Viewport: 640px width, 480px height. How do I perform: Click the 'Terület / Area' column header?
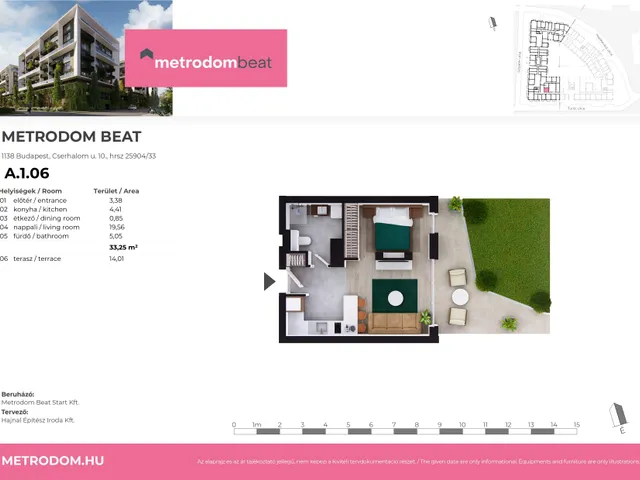point(116,191)
